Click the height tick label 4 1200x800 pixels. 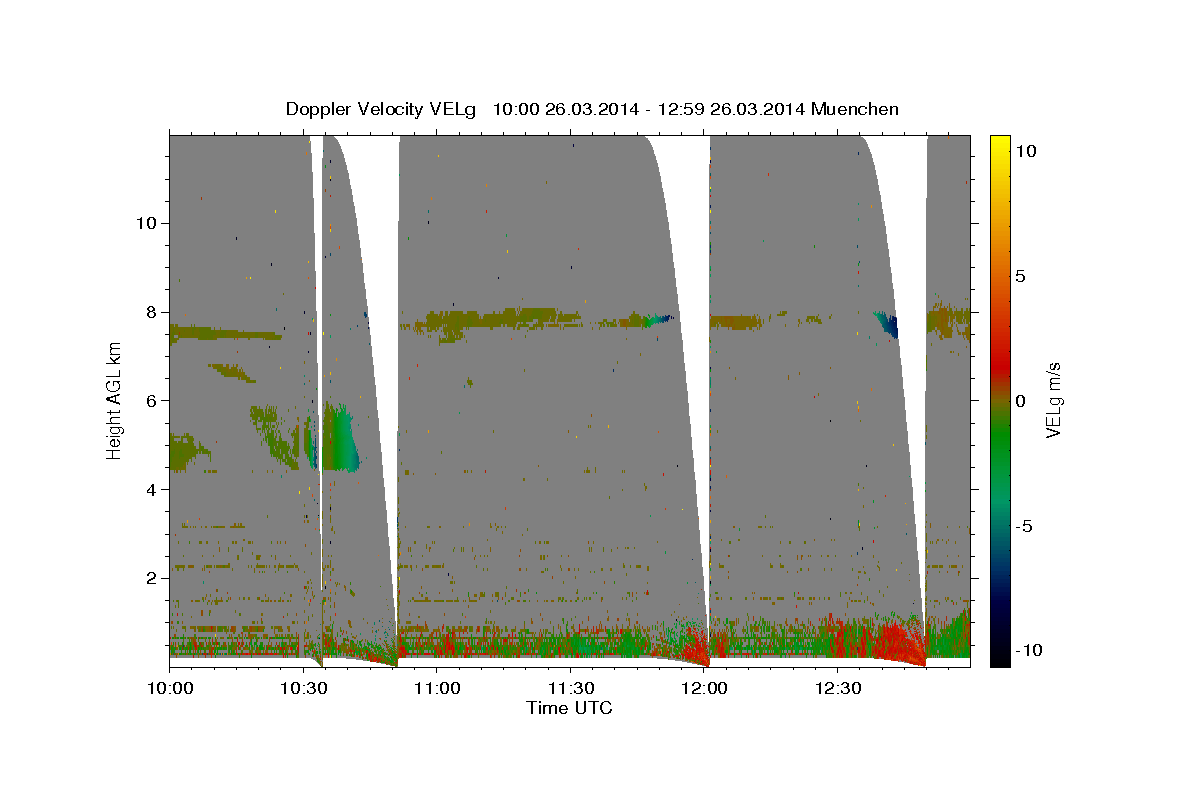coord(153,489)
